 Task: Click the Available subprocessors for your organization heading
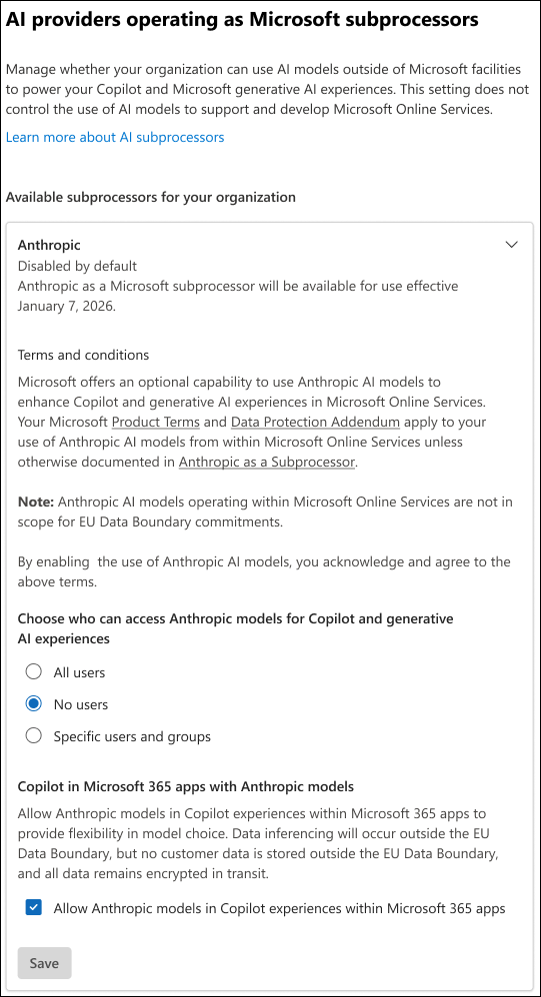[151, 197]
